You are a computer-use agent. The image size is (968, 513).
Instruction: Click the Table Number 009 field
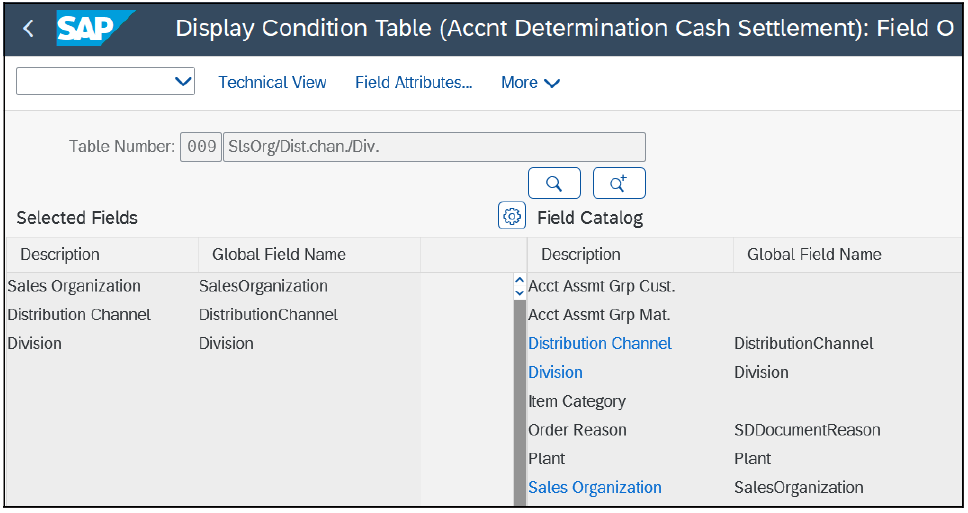tap(201, 147)
